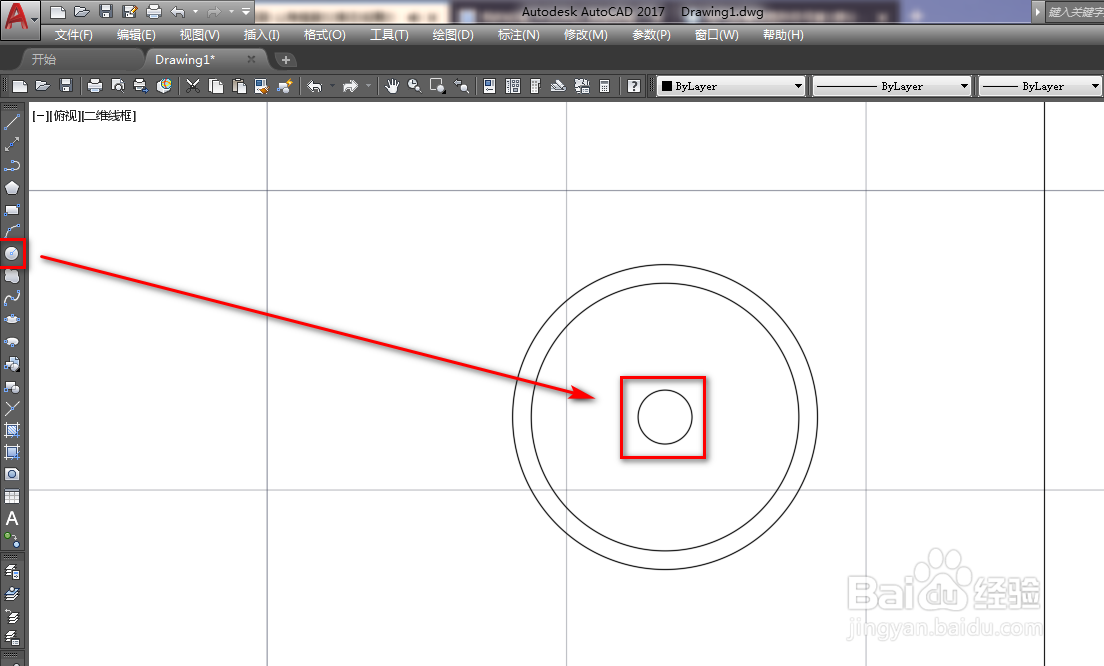This screenshot has width=1104, height=666.
Task: Select the Line tool in draw toolbar
Action: 12,122
